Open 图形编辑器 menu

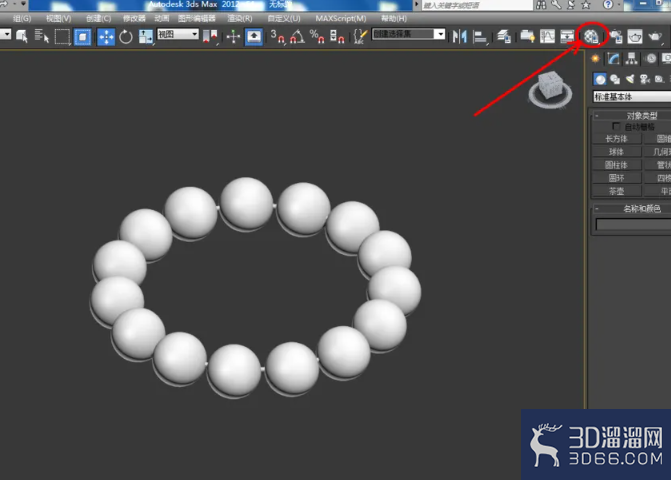point(196,18)
